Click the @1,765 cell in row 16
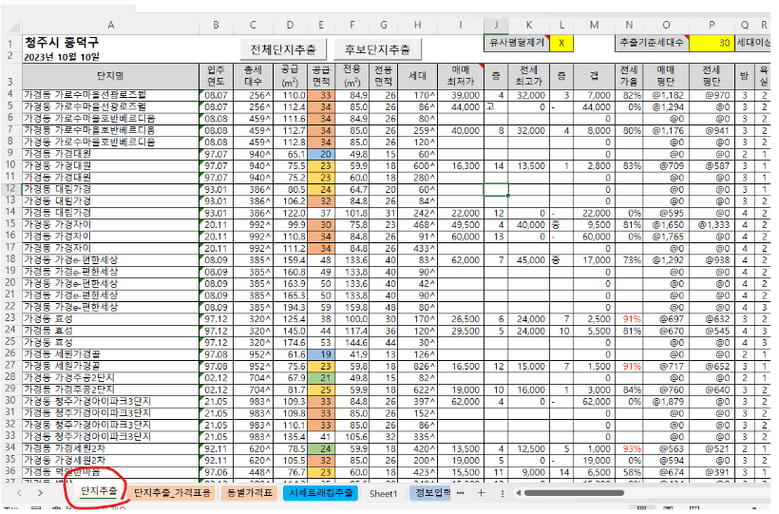779x514 pixels. (x=666, y=236)
